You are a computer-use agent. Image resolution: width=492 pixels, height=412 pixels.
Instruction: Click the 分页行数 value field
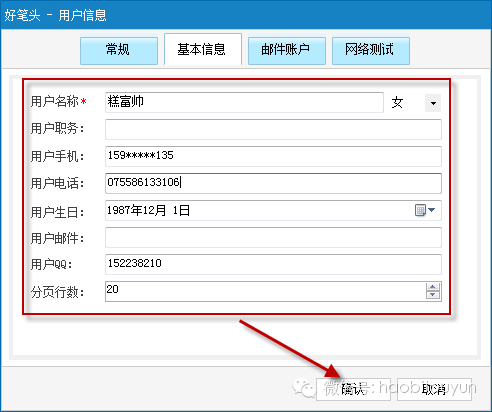(x=265, y=291)
